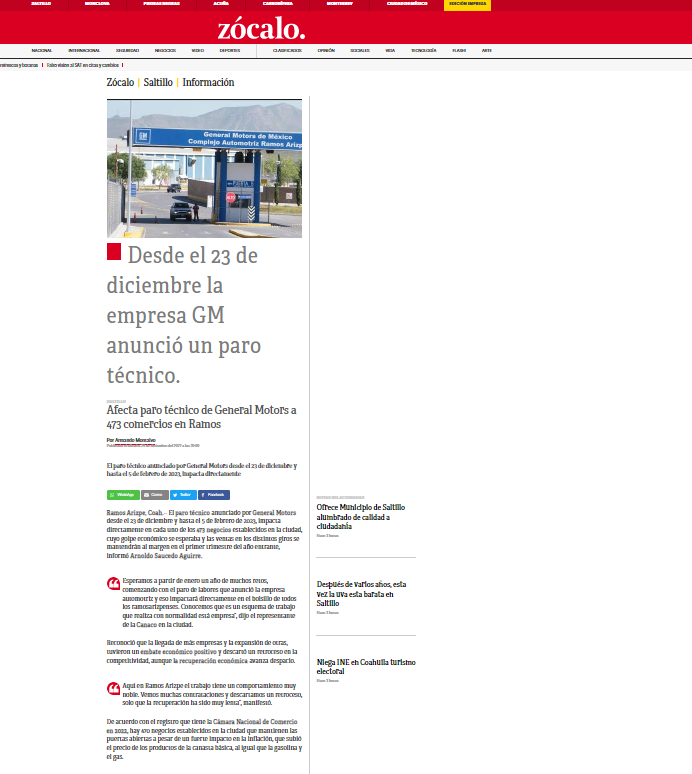This screenshot has height=774, width=692.
Task: Go to the Sociales section
Action: pos(360,50)
